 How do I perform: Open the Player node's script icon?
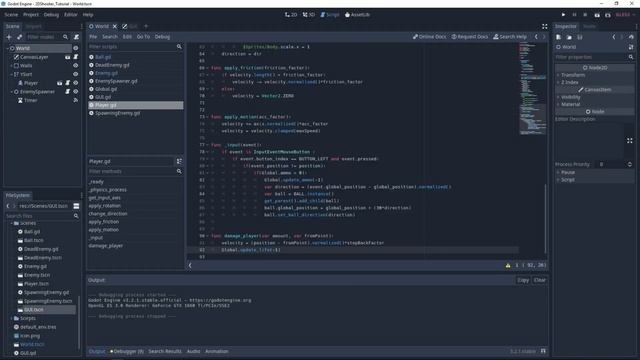click(68, 83)
